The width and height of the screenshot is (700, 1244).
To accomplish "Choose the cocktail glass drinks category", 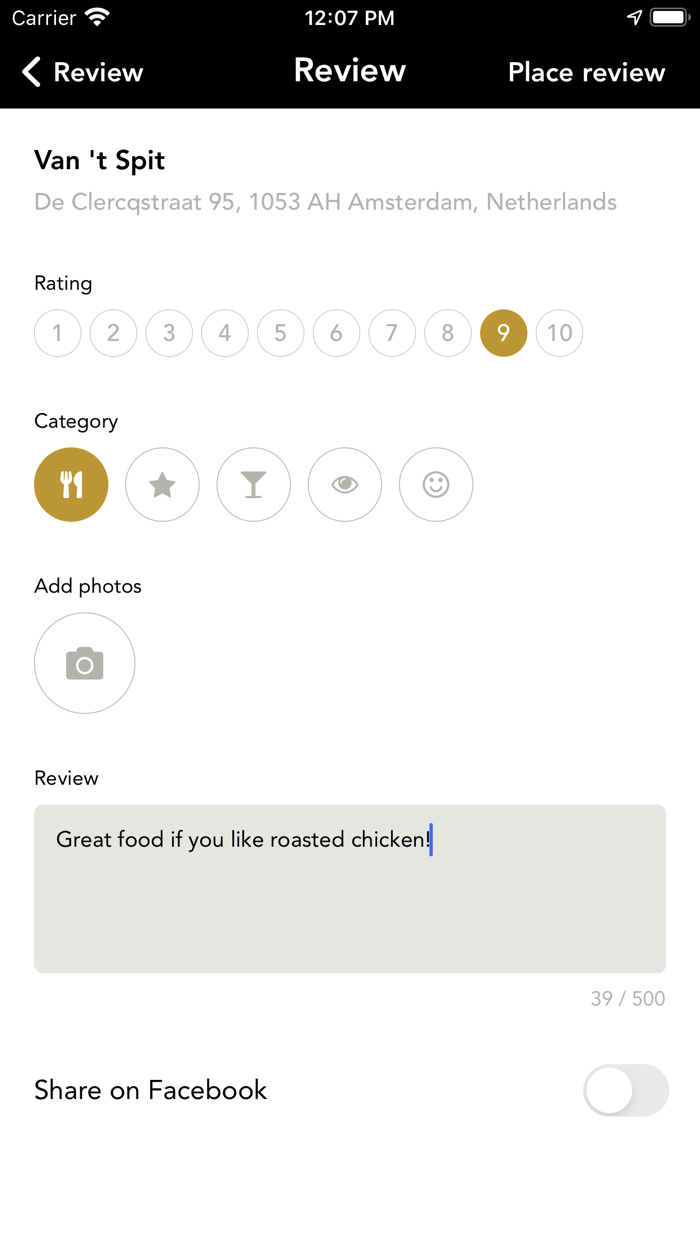I will tap(253, 485).
